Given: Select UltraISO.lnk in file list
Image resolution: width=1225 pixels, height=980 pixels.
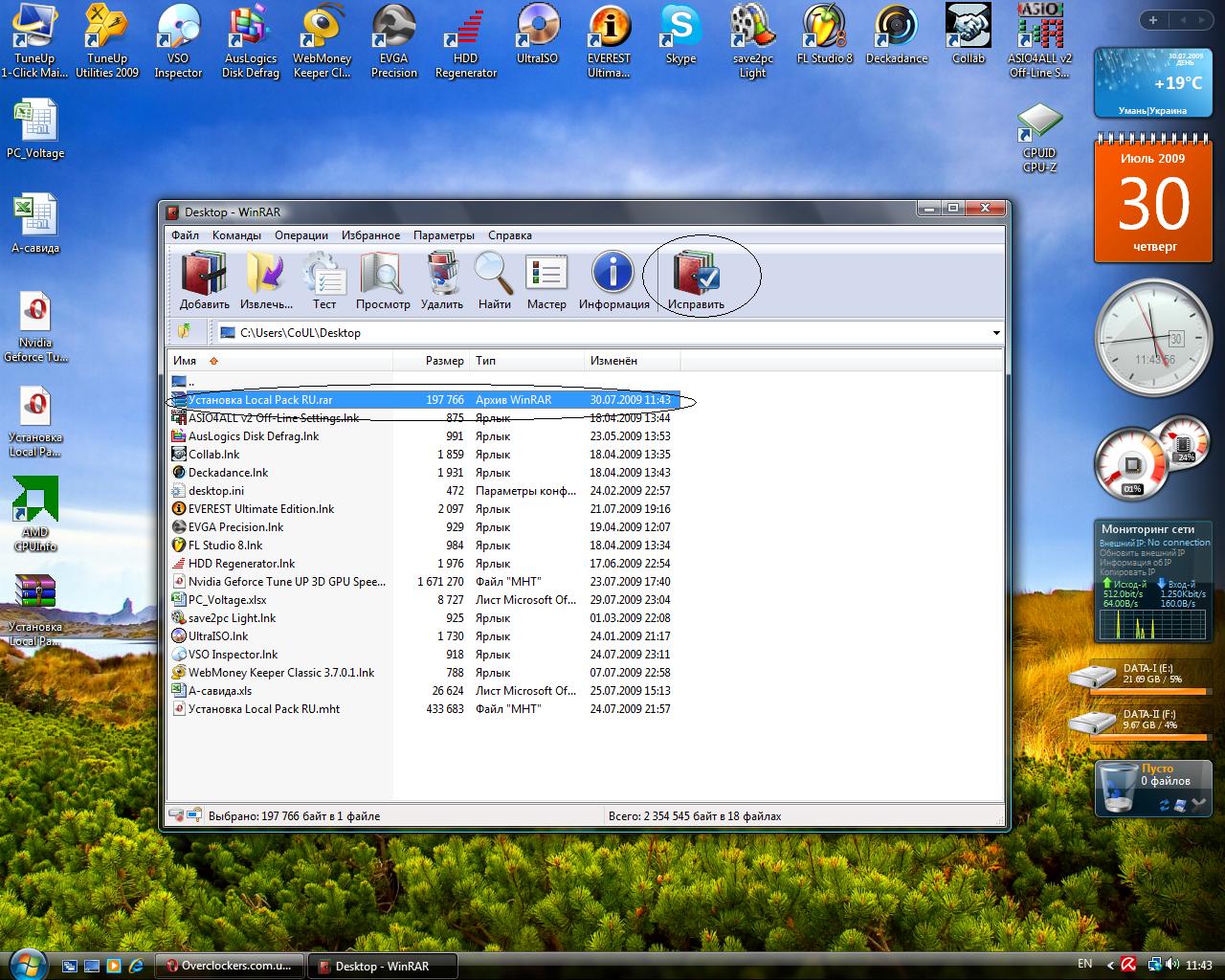Looking at the screenshot, I should click(424, 636).
